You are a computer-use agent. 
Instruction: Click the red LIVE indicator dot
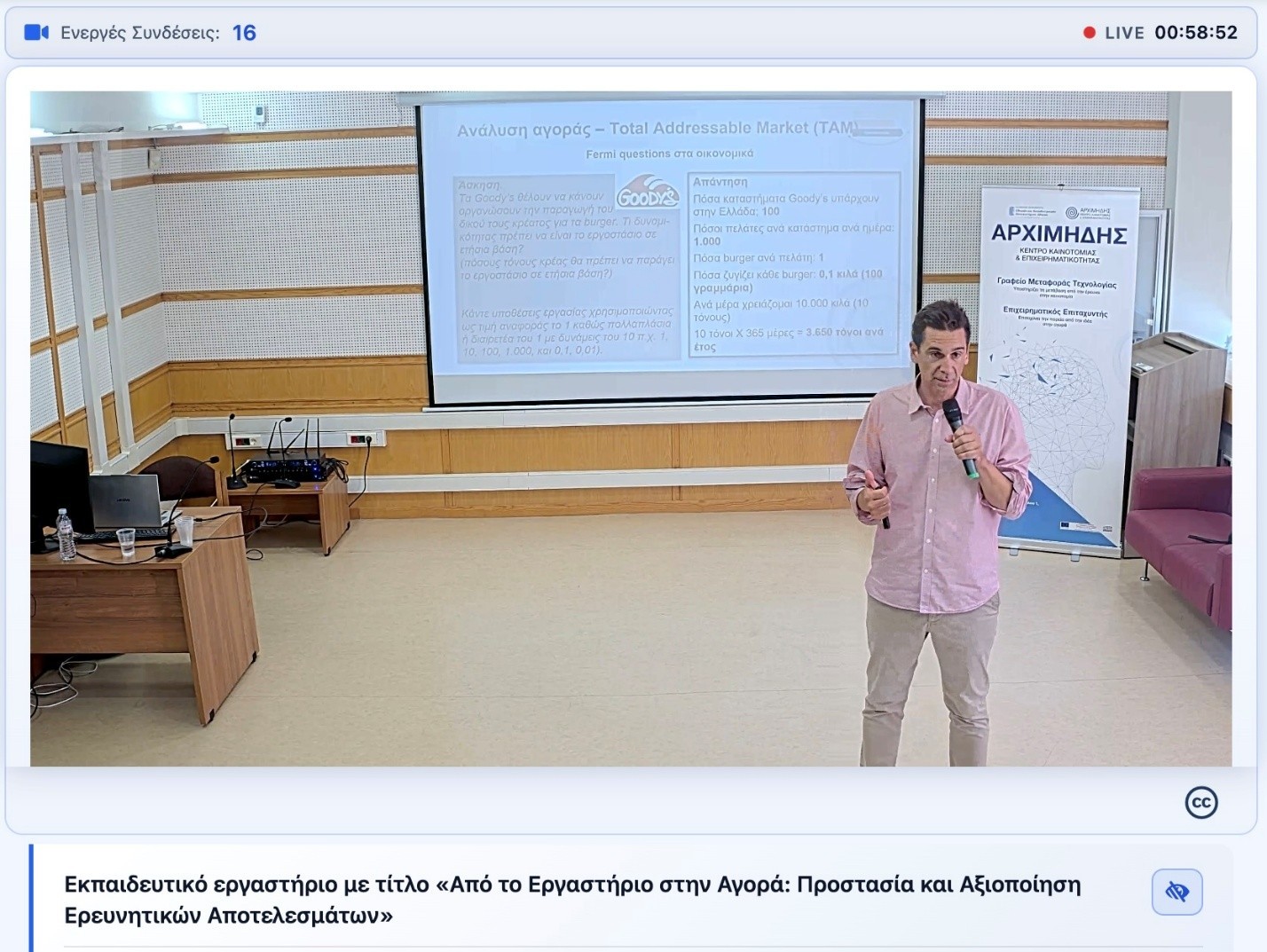point(1089,33)
